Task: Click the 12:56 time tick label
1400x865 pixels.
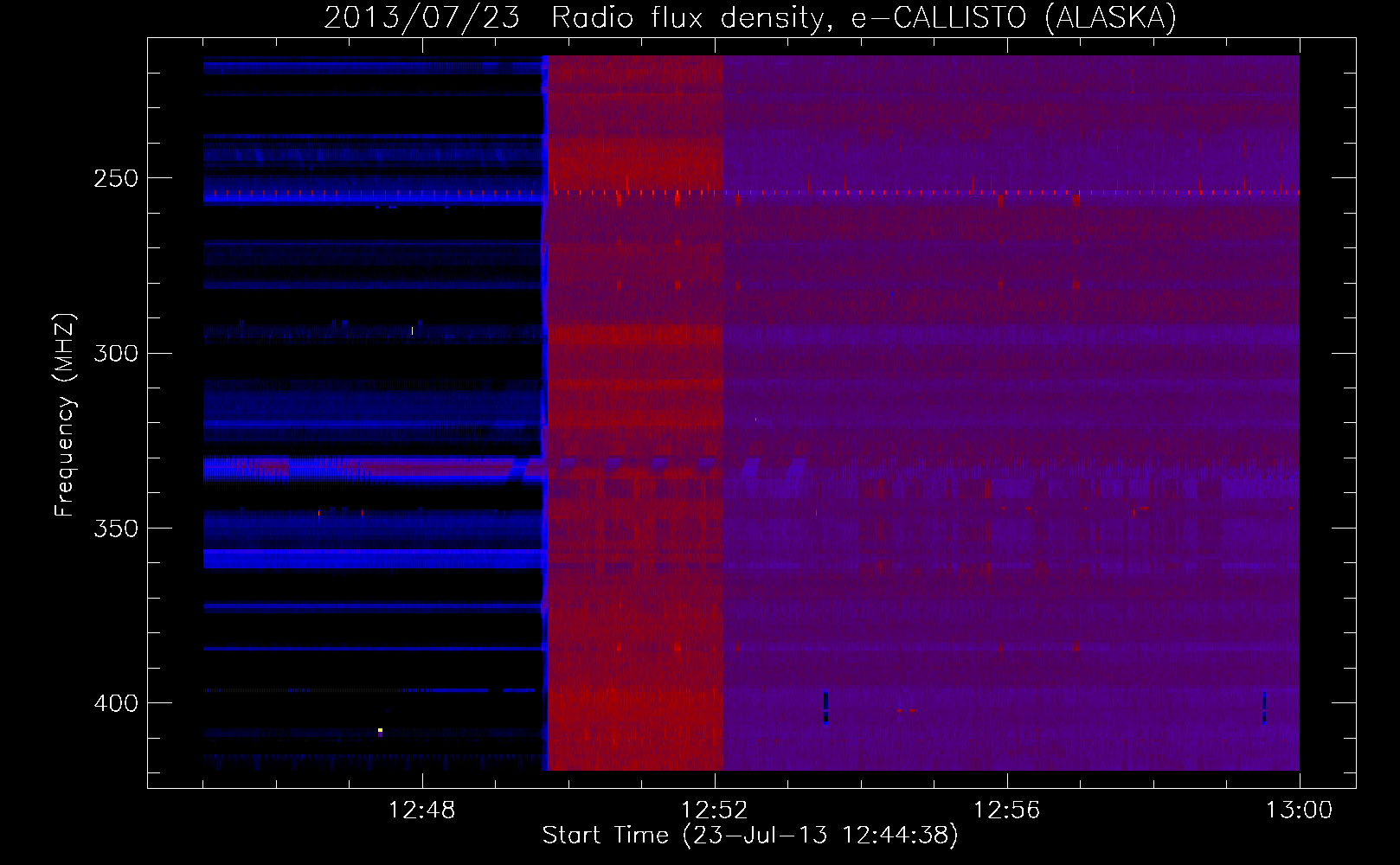Action: click(x=1007, y=811)
